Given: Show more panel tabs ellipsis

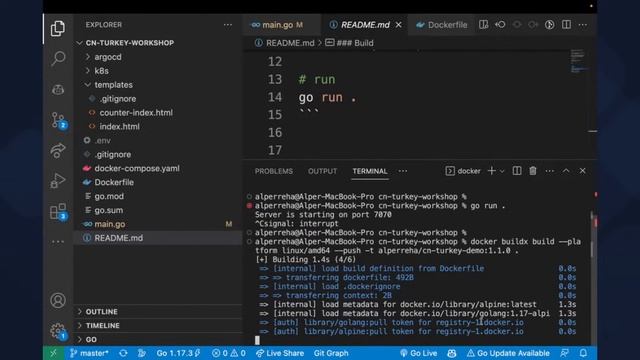Looking at the screenshot, I should coord(403,171).
